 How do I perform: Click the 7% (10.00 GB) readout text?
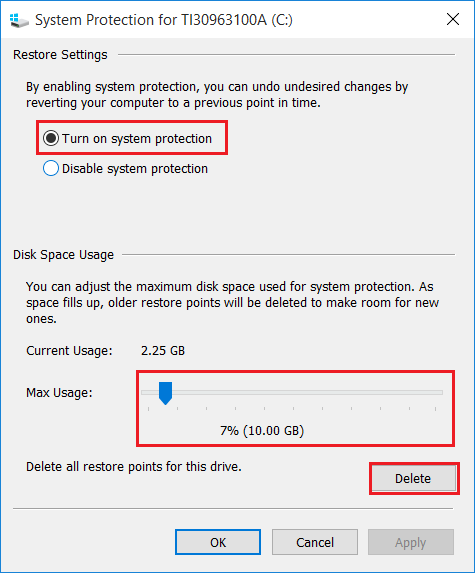(262, 430)
